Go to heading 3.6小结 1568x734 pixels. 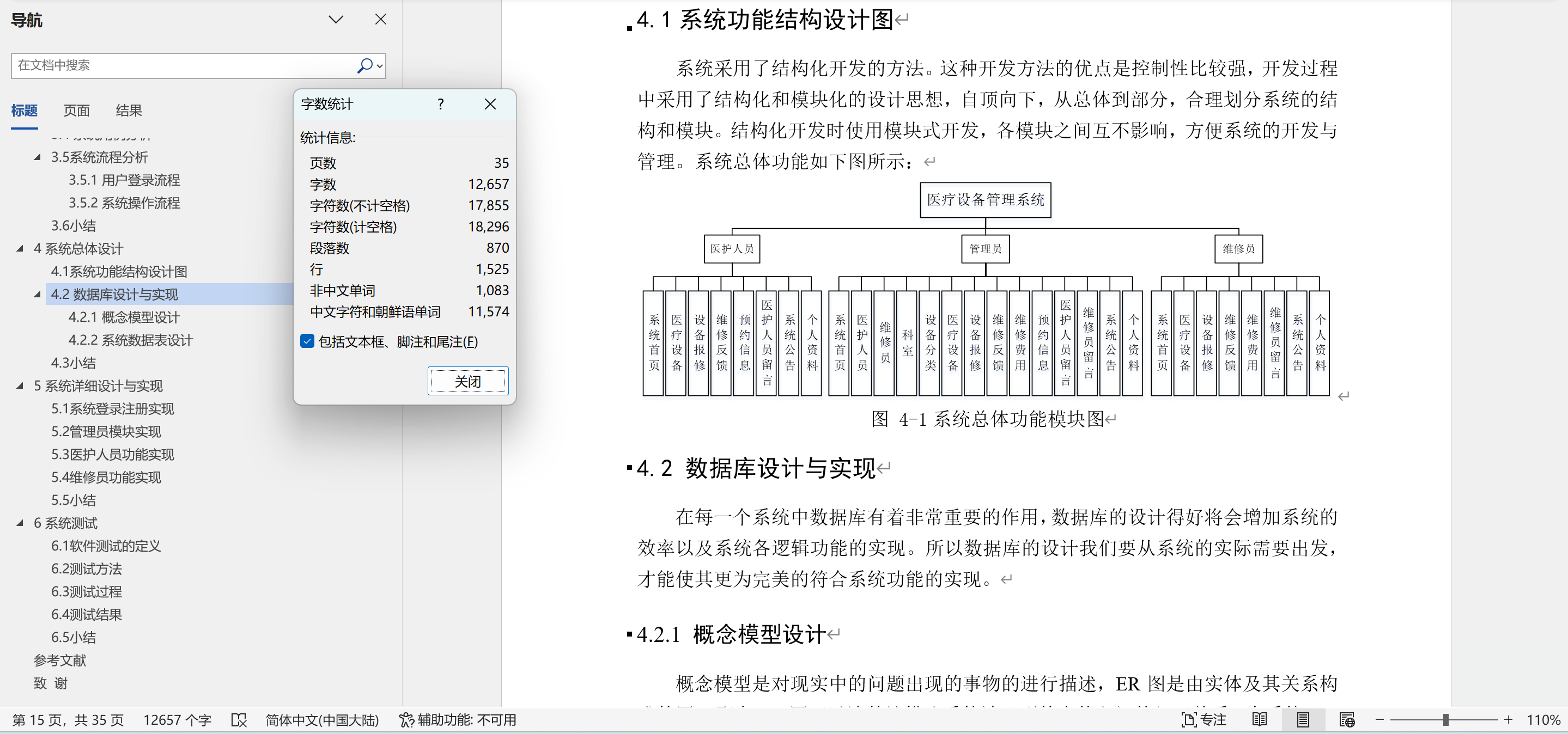[74, 226]
